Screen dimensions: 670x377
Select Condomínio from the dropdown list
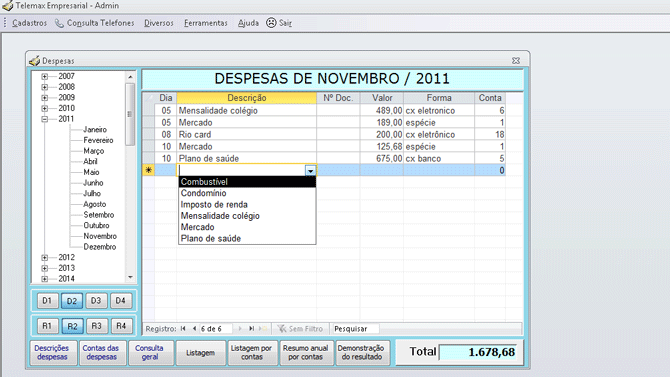(x=247, y=193)
